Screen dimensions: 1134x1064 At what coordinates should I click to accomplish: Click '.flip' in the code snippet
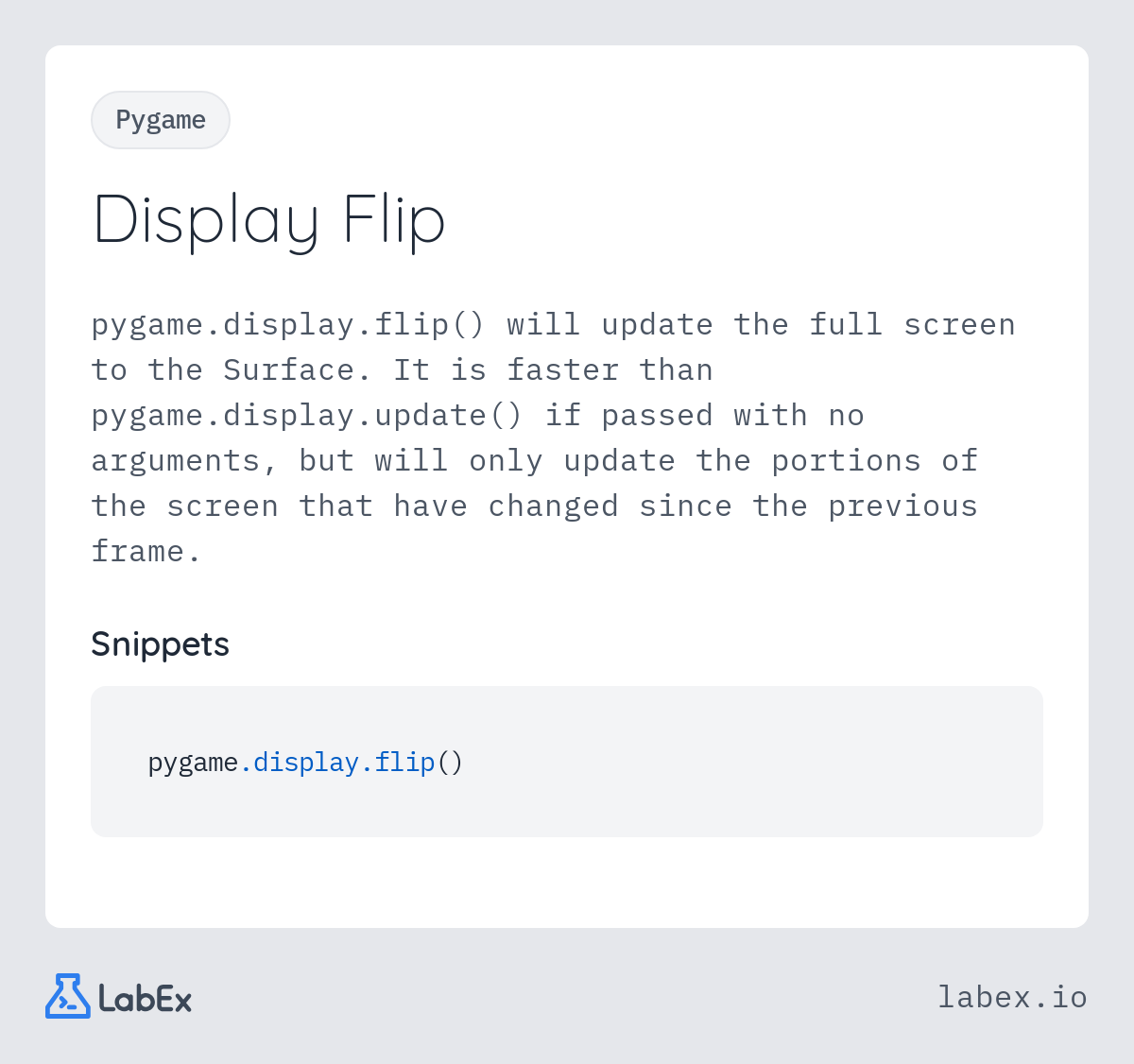(397, 762)
